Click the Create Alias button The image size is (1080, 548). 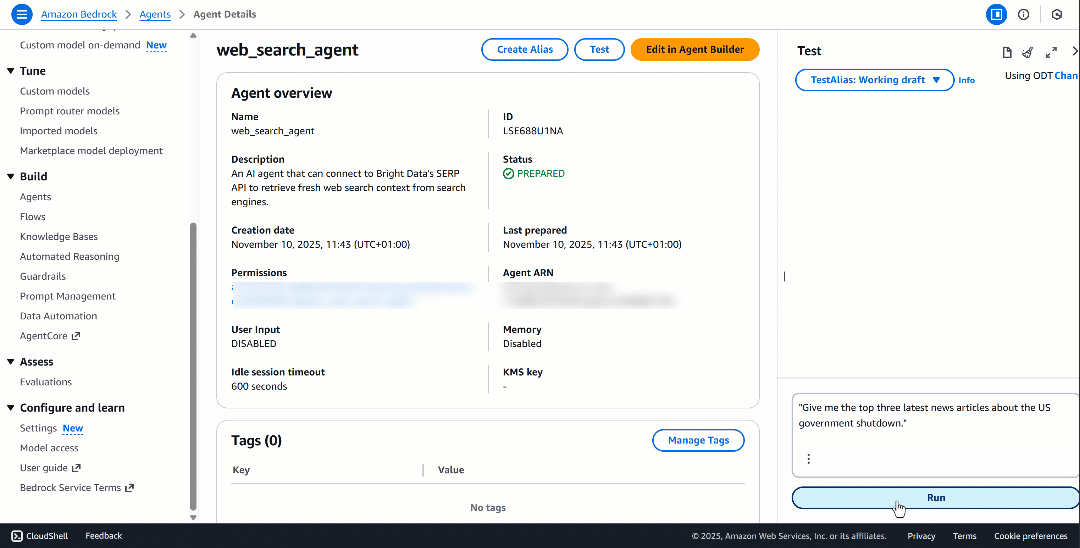tap(526, 50)
